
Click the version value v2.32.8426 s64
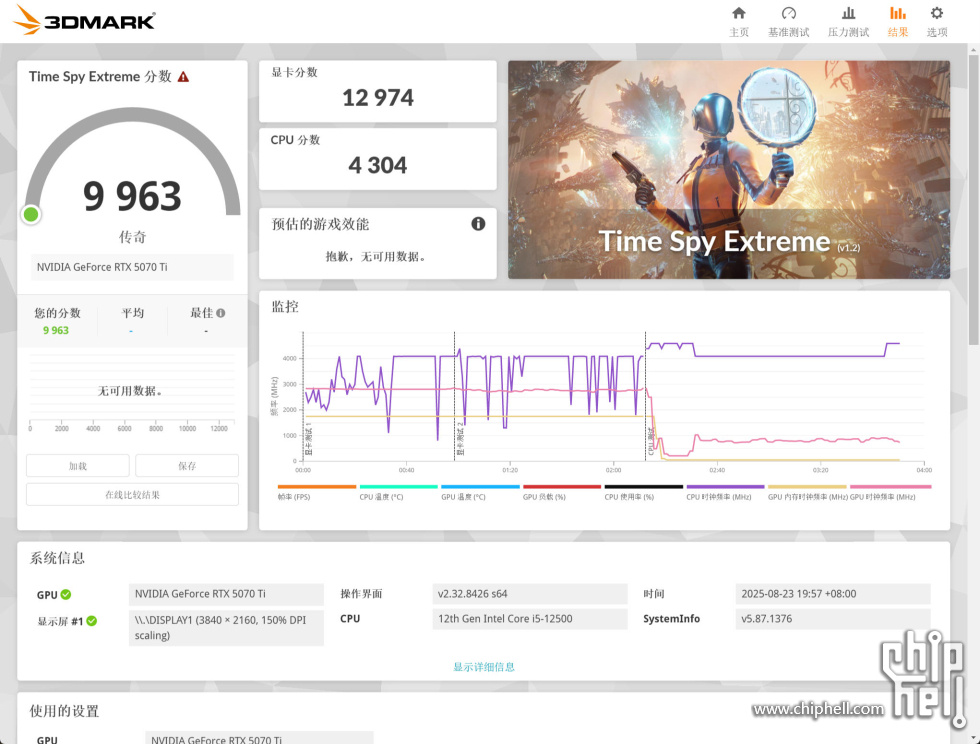[x=529, y=594]
